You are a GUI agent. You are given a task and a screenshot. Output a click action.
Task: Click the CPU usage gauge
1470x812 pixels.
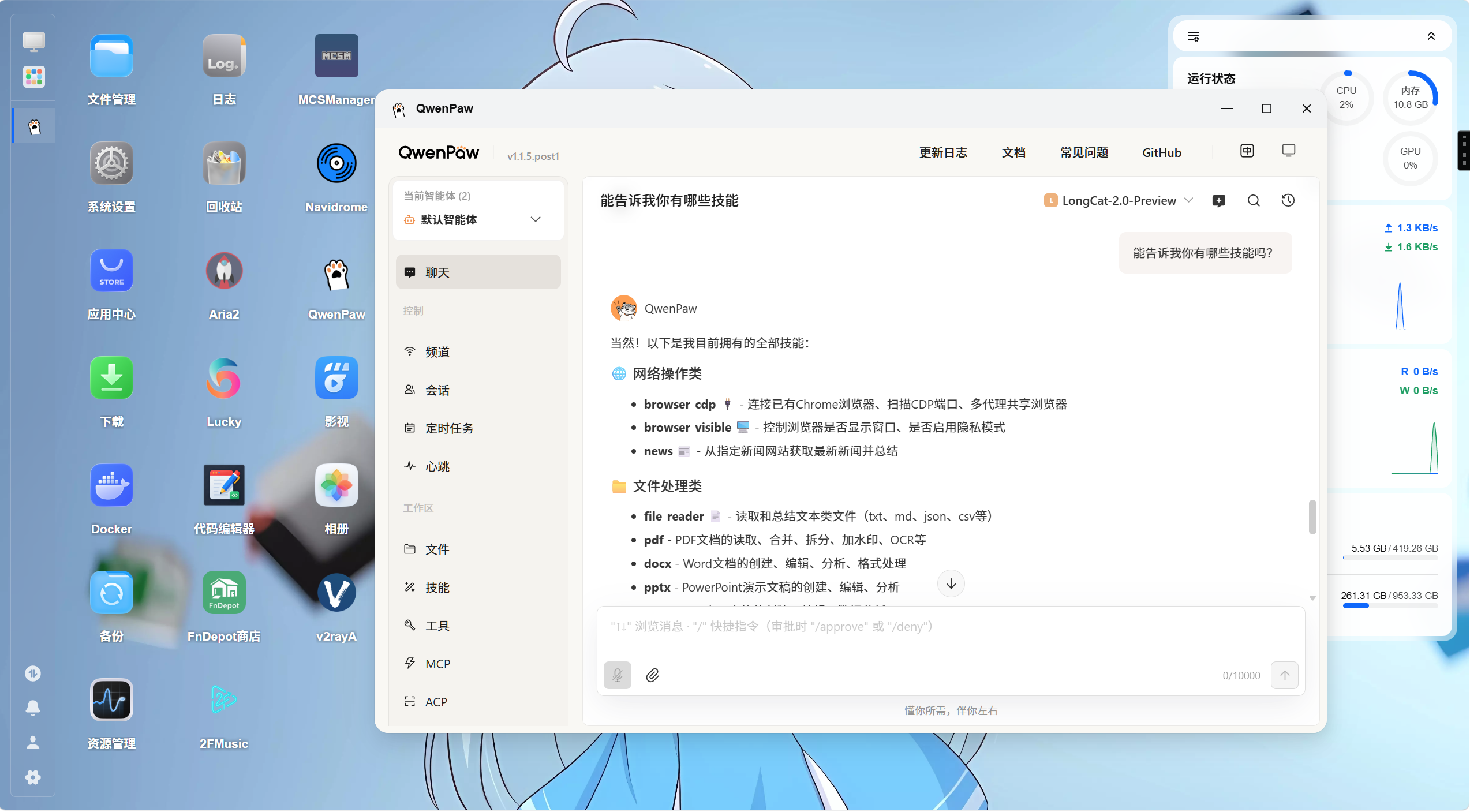(x=1346, y=98)
